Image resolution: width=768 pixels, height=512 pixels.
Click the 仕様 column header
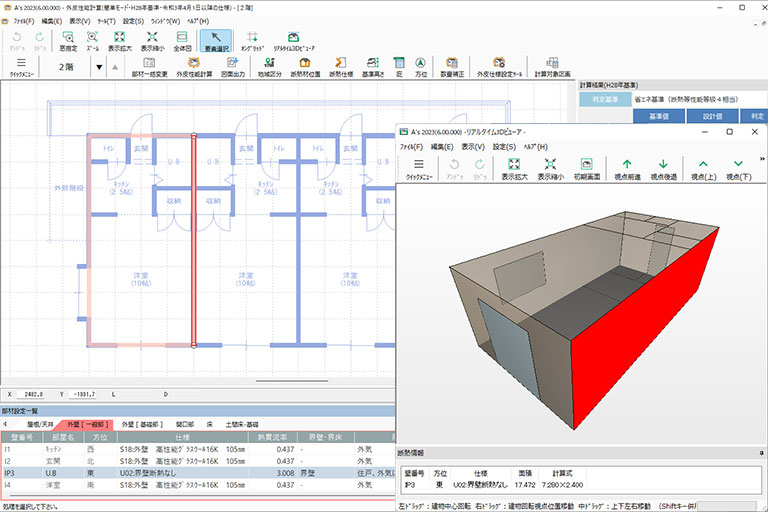point(182,437)
